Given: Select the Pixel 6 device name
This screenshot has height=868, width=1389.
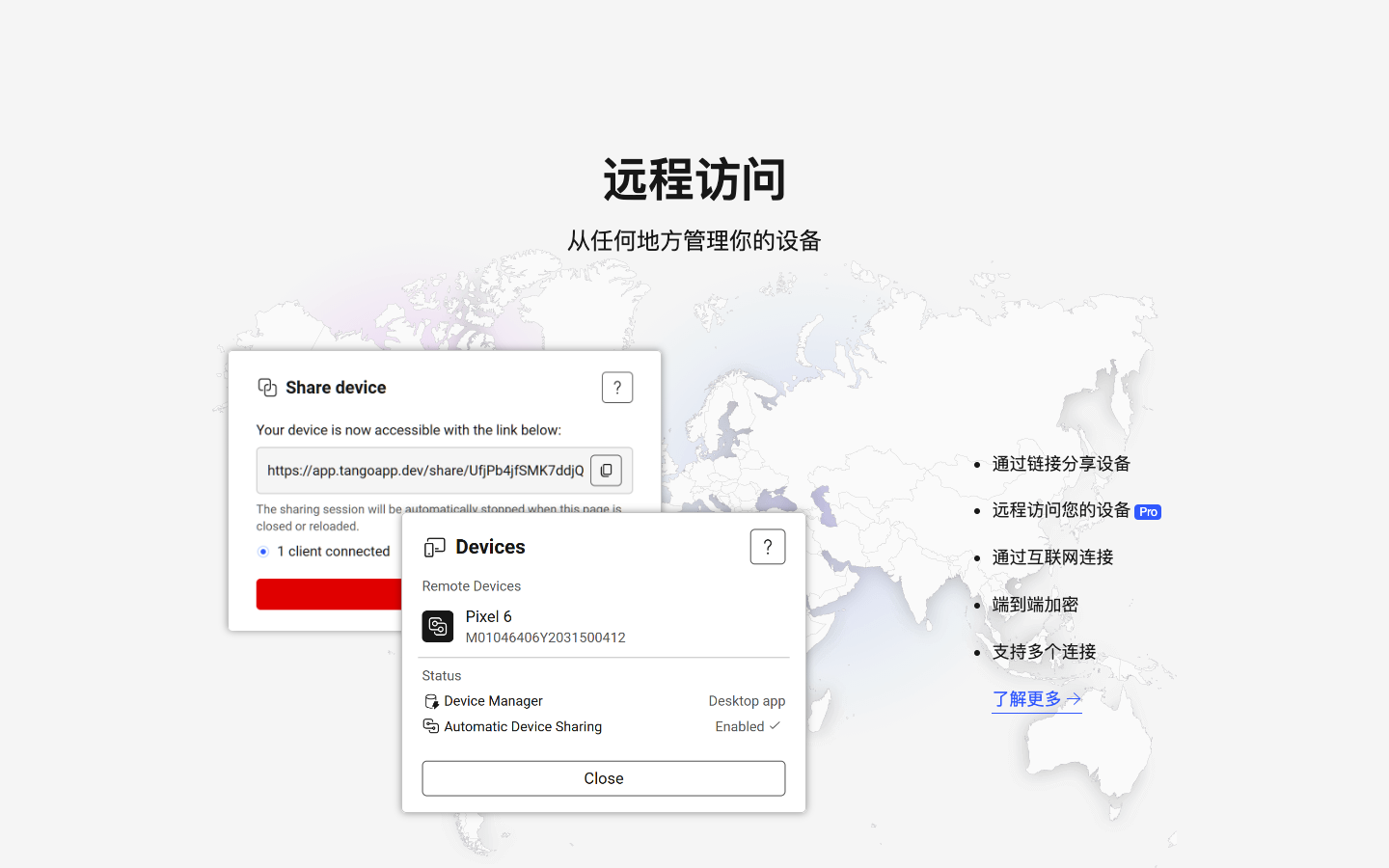Looking at the screenshot, I should [x=488, y=616].
